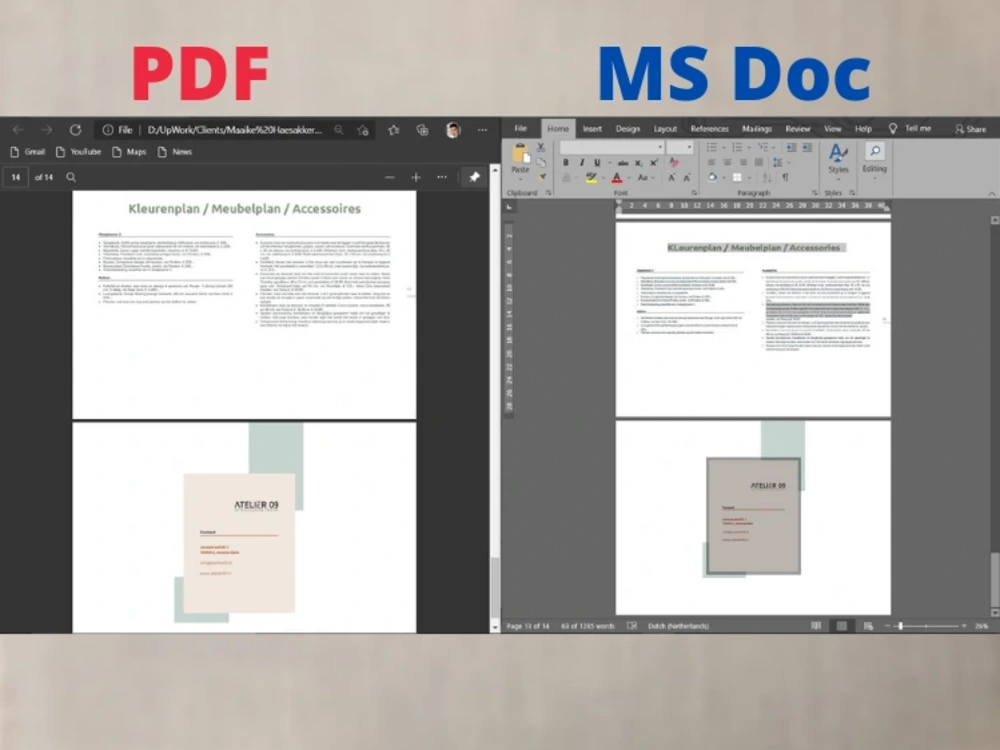Screen dimensions: 1000x750
Task: Click the PDF page number field showing 14
Action: click(15, 177)
